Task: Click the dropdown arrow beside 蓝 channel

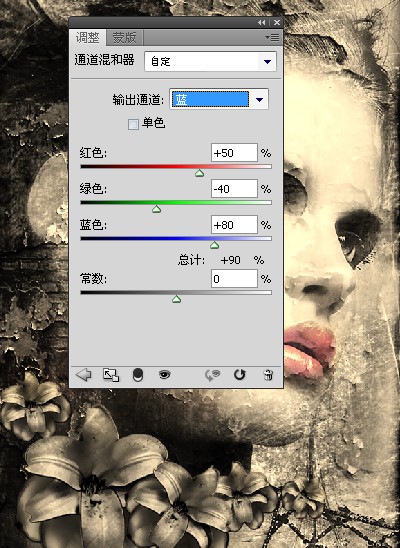Action: click(259, 100)
